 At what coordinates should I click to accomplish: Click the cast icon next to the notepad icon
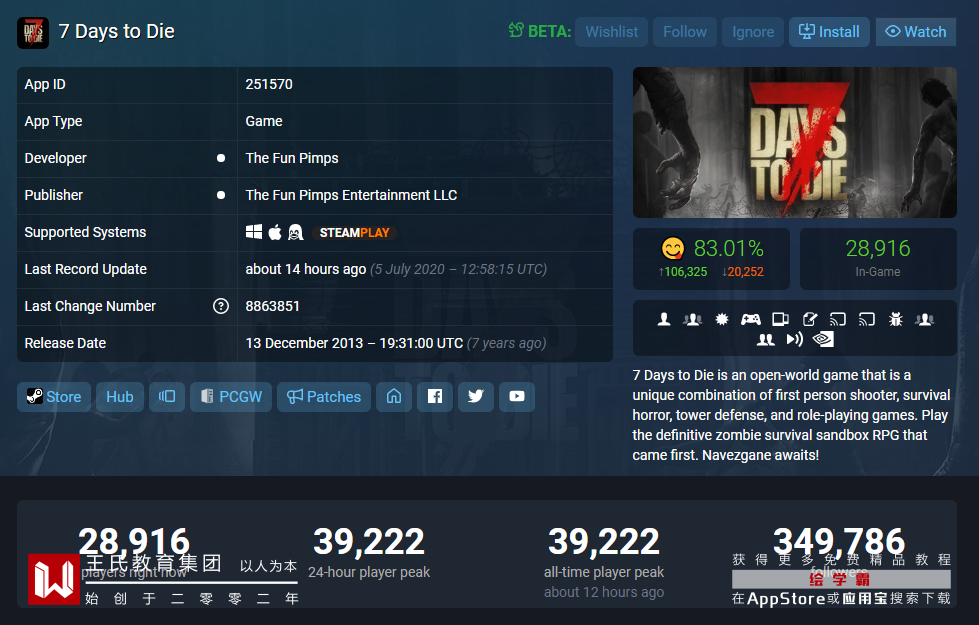(838, 320)
